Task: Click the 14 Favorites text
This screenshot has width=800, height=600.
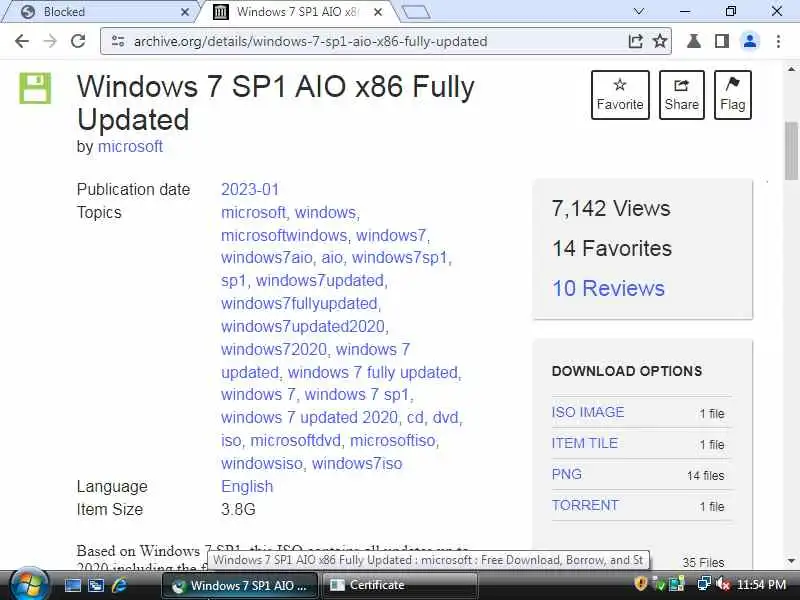Action: point(612,248)
